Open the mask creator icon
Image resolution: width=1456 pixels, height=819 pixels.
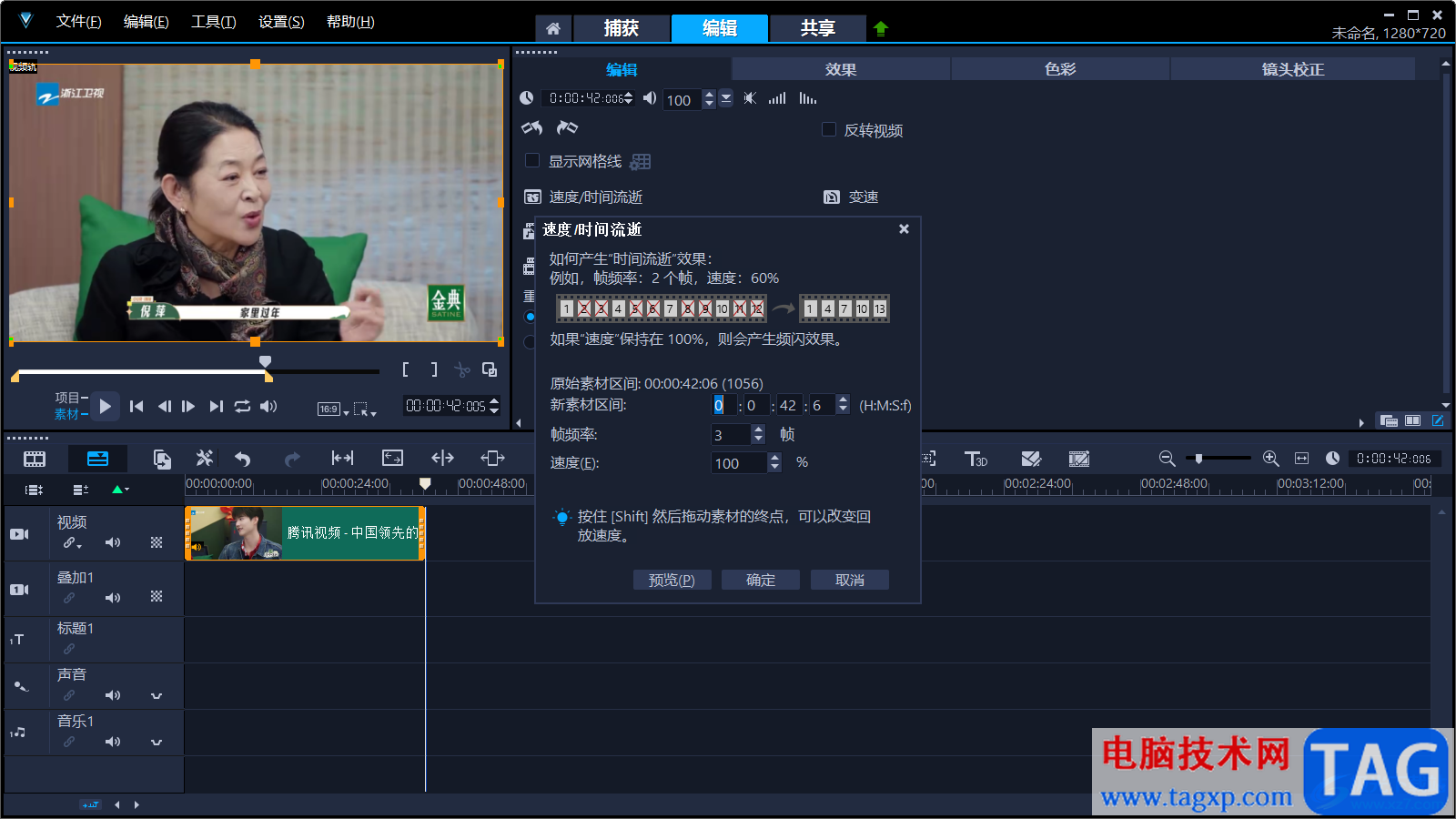(1030, 459)
